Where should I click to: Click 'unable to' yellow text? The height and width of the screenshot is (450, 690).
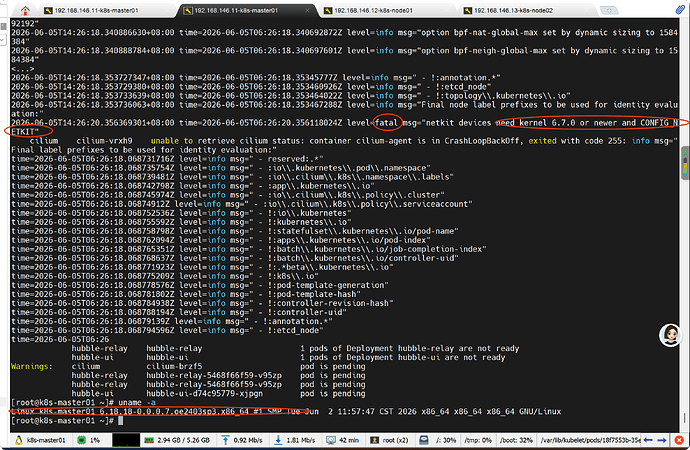(x=172, y=141)
